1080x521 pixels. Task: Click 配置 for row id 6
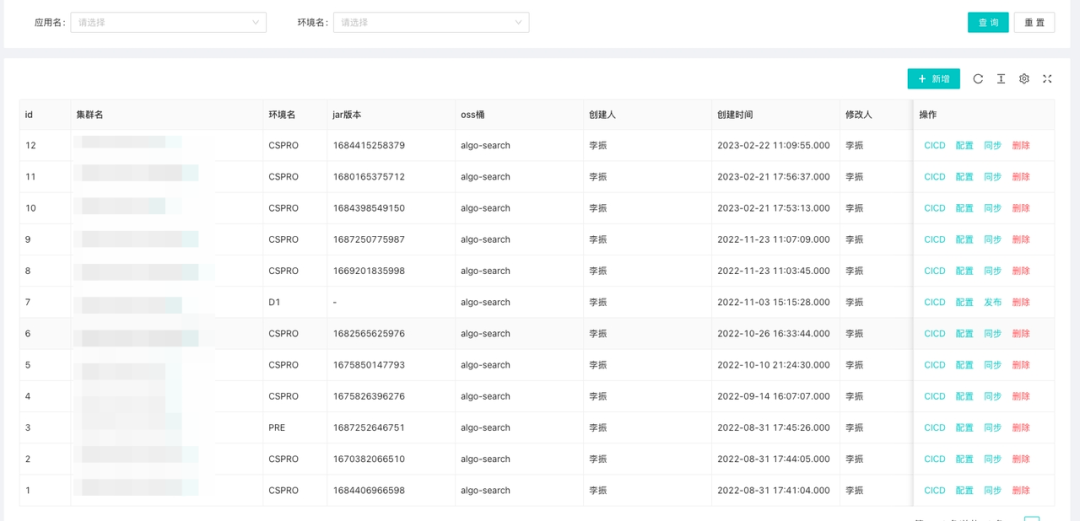coord(964,334)
